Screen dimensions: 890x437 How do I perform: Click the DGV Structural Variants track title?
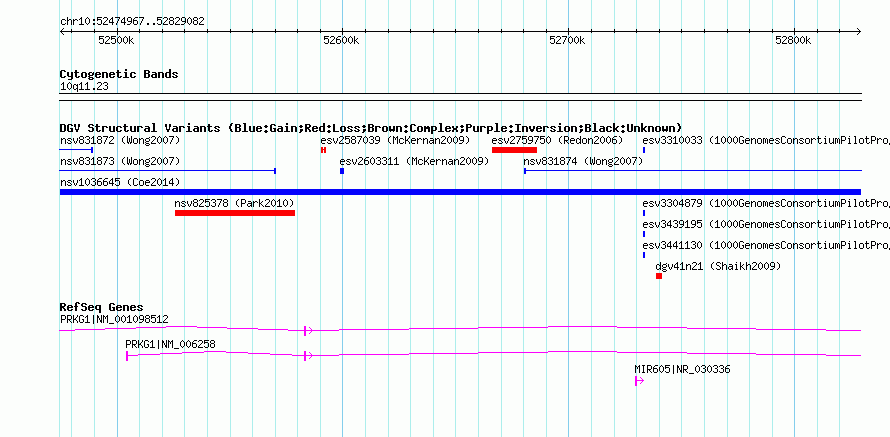(x=371, y=128)
